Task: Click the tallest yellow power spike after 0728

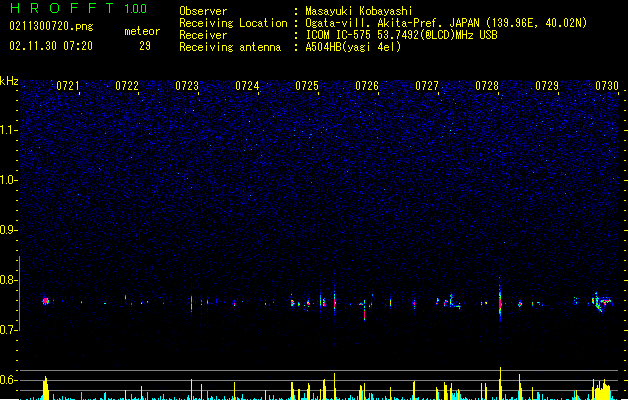Action: pyautogui.click(x=500, y=383)
